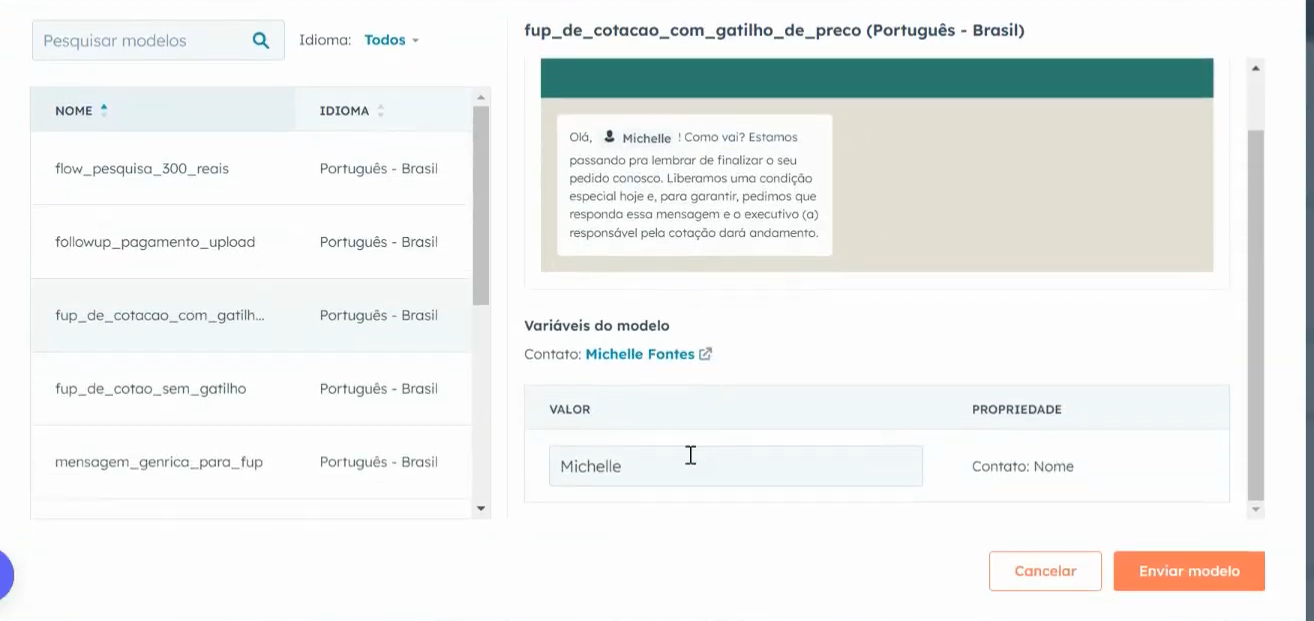
Task: Click external link icon beside Michelle Fontes
Action: click(x=705, y=354)
